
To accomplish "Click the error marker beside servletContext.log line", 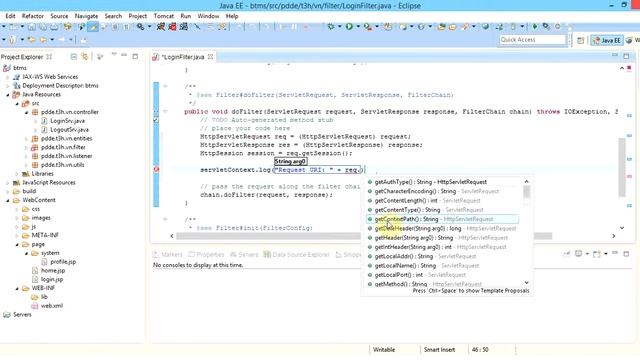I will click(x=156, y=169).
